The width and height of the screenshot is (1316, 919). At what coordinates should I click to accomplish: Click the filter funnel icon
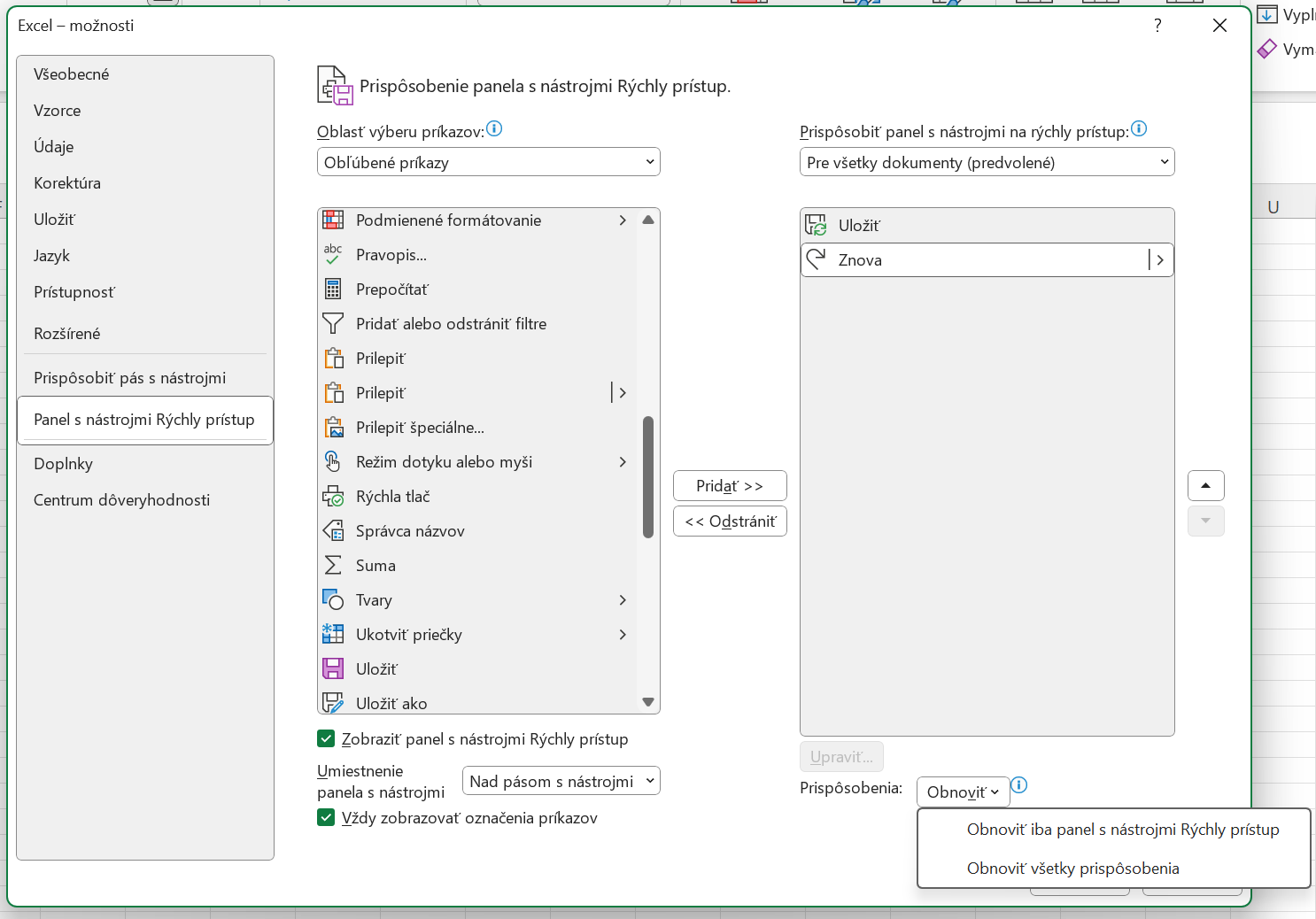tap(333, 323)
